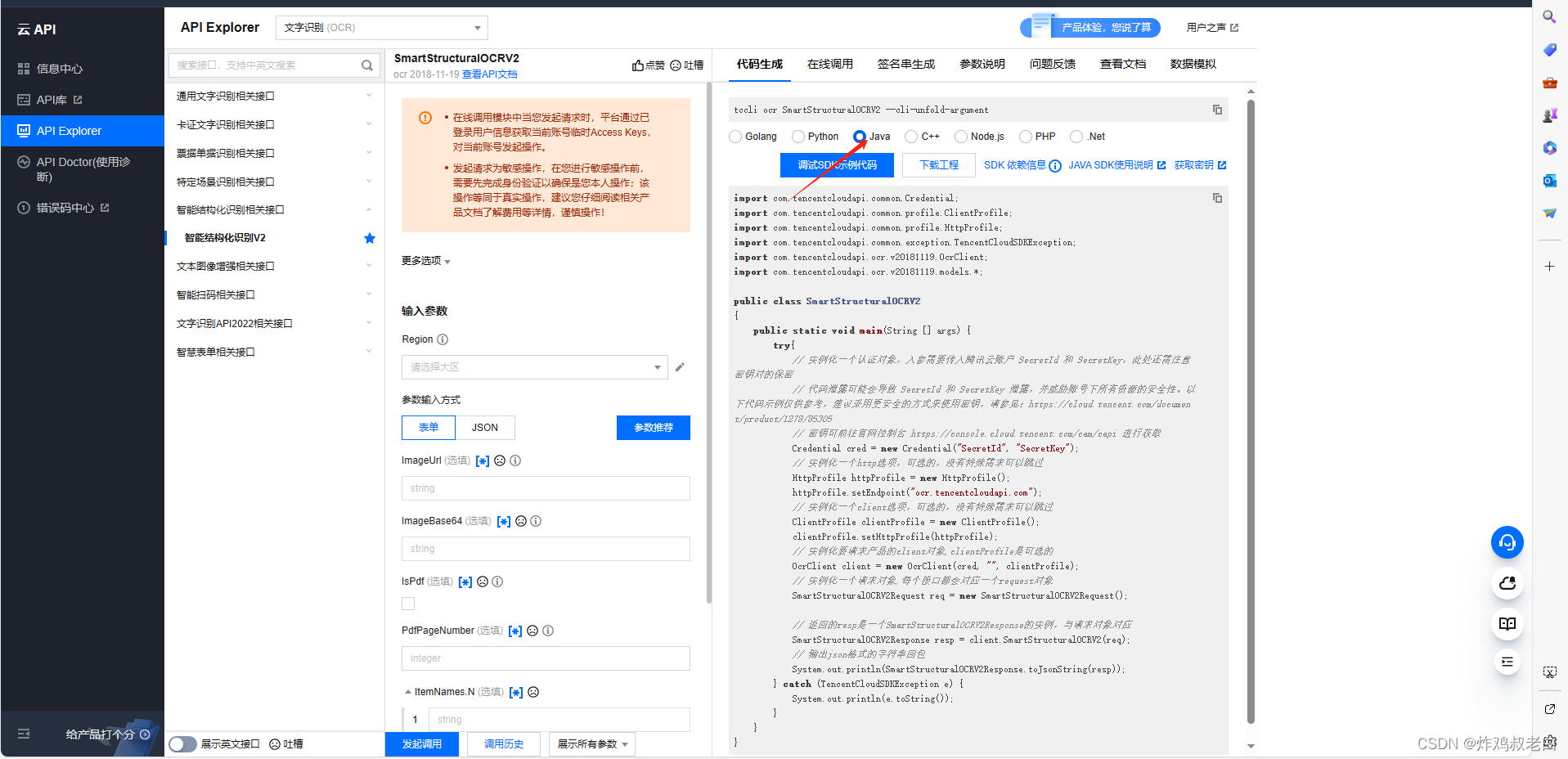Open the 文字识别 (OCR) product dropdown
This screenshot has width=1568, height=759.
(382, 28)
